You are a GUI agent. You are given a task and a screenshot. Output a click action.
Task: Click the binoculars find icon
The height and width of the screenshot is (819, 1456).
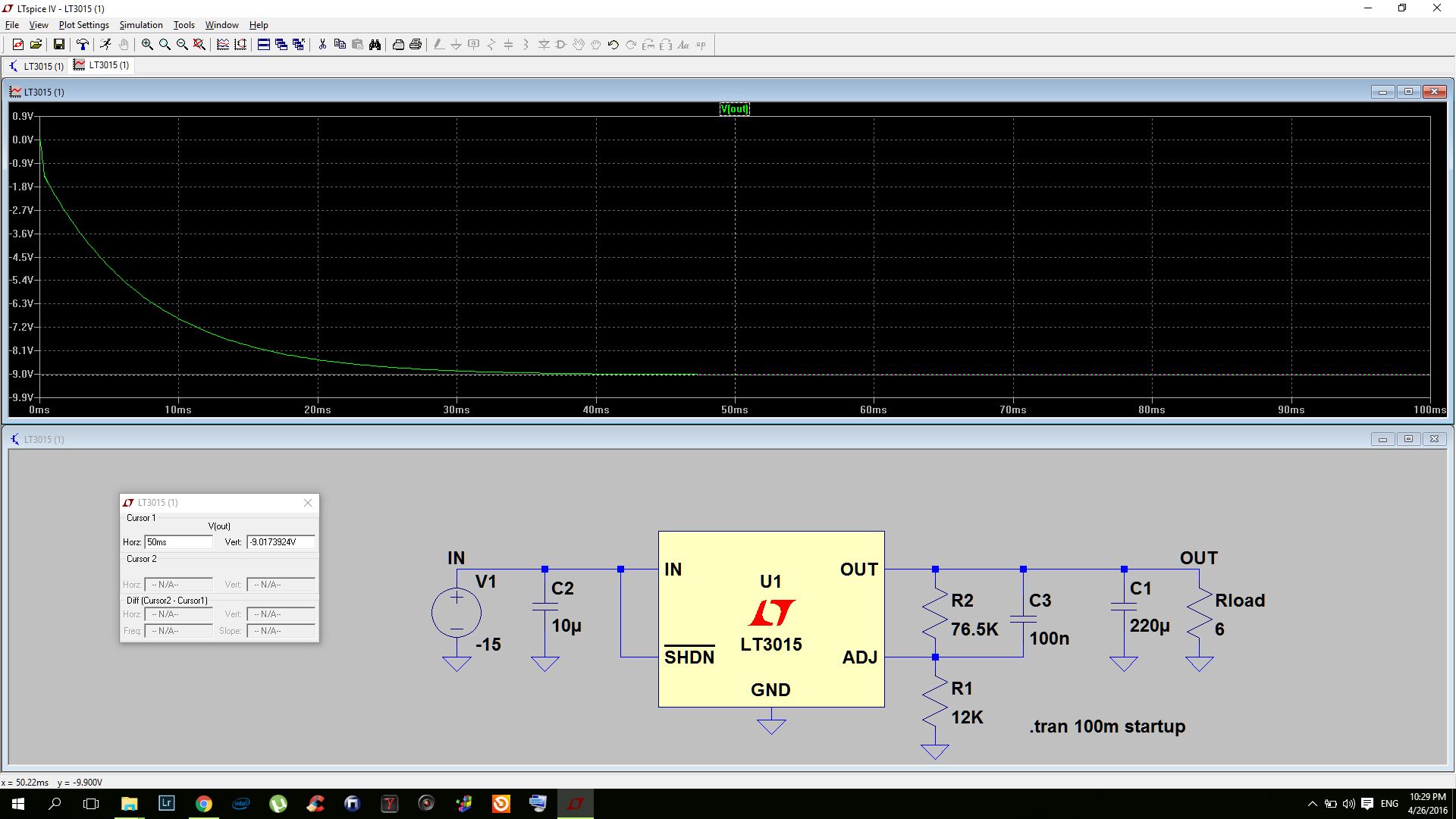375,45
